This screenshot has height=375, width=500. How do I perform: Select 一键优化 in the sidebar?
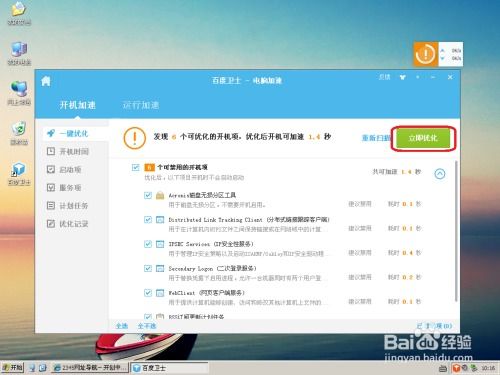(76, 134)
